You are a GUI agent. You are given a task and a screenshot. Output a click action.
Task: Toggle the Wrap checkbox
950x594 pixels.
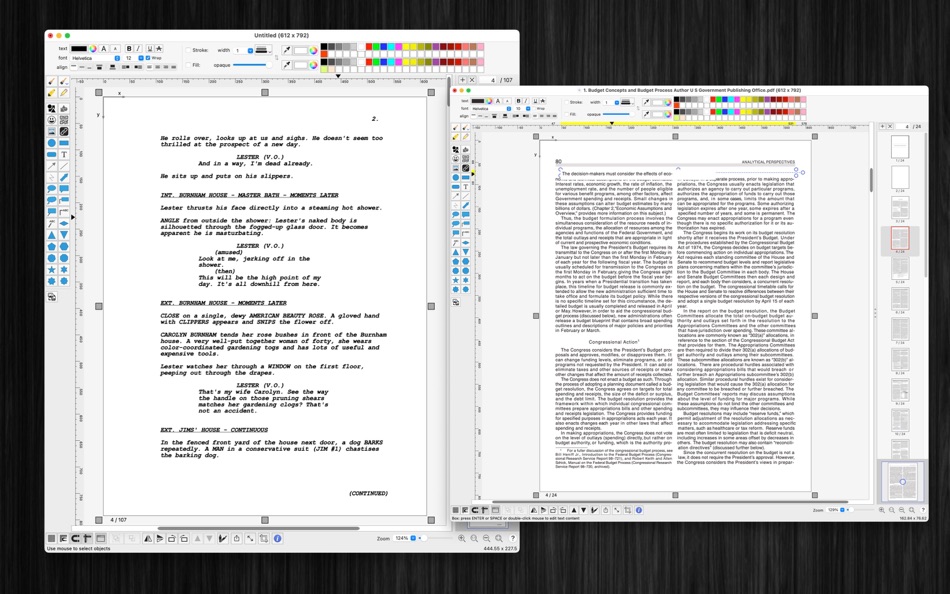[148, 58]
